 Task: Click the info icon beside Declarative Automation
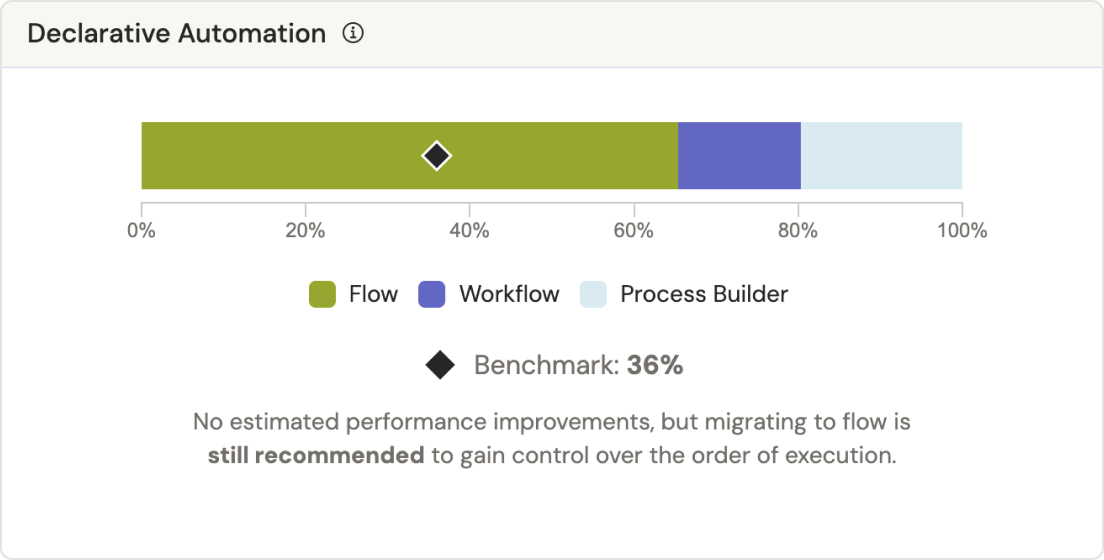tap(353, 33)
